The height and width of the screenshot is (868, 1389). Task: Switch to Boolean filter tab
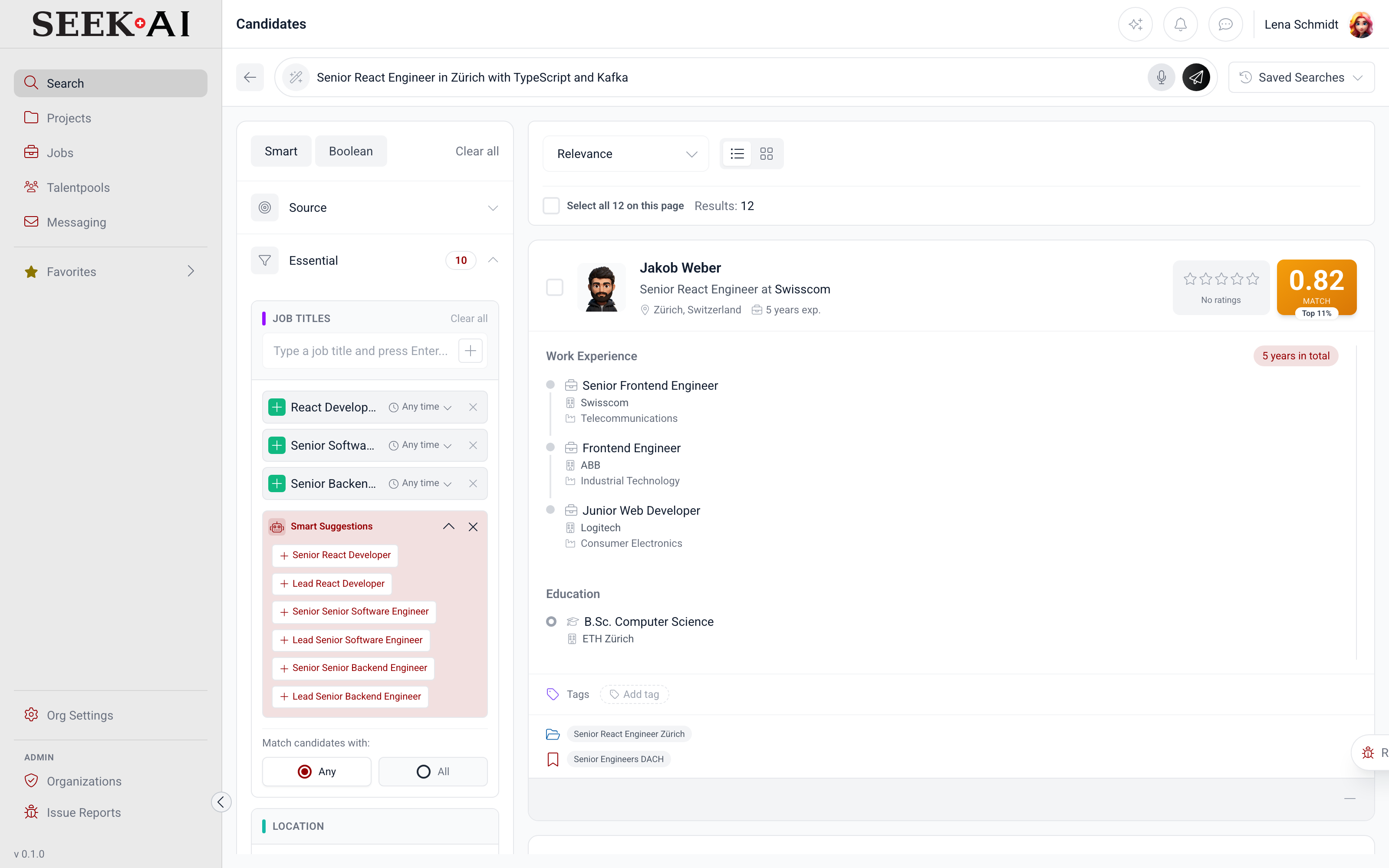click(x=351, y=151)
